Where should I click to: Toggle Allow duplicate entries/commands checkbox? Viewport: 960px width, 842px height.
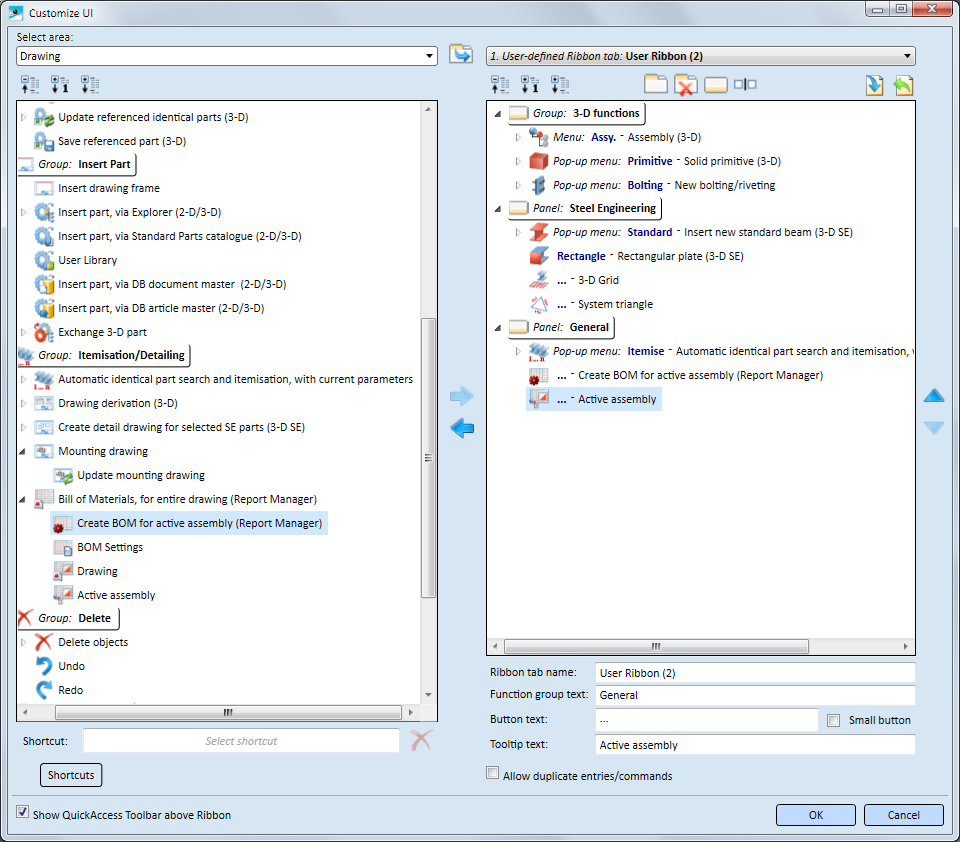tap(492, 774)
